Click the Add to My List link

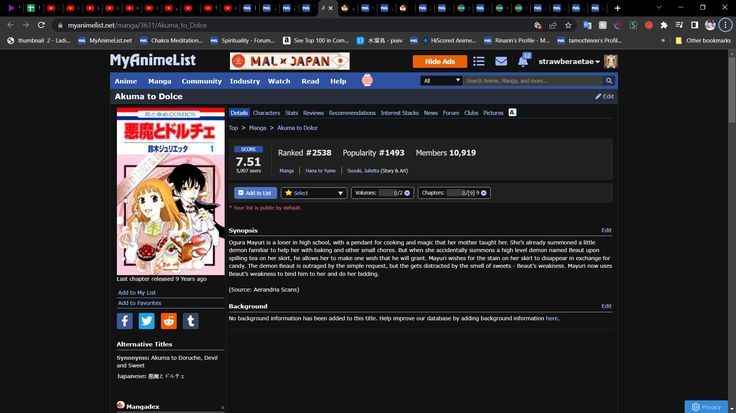137,292
